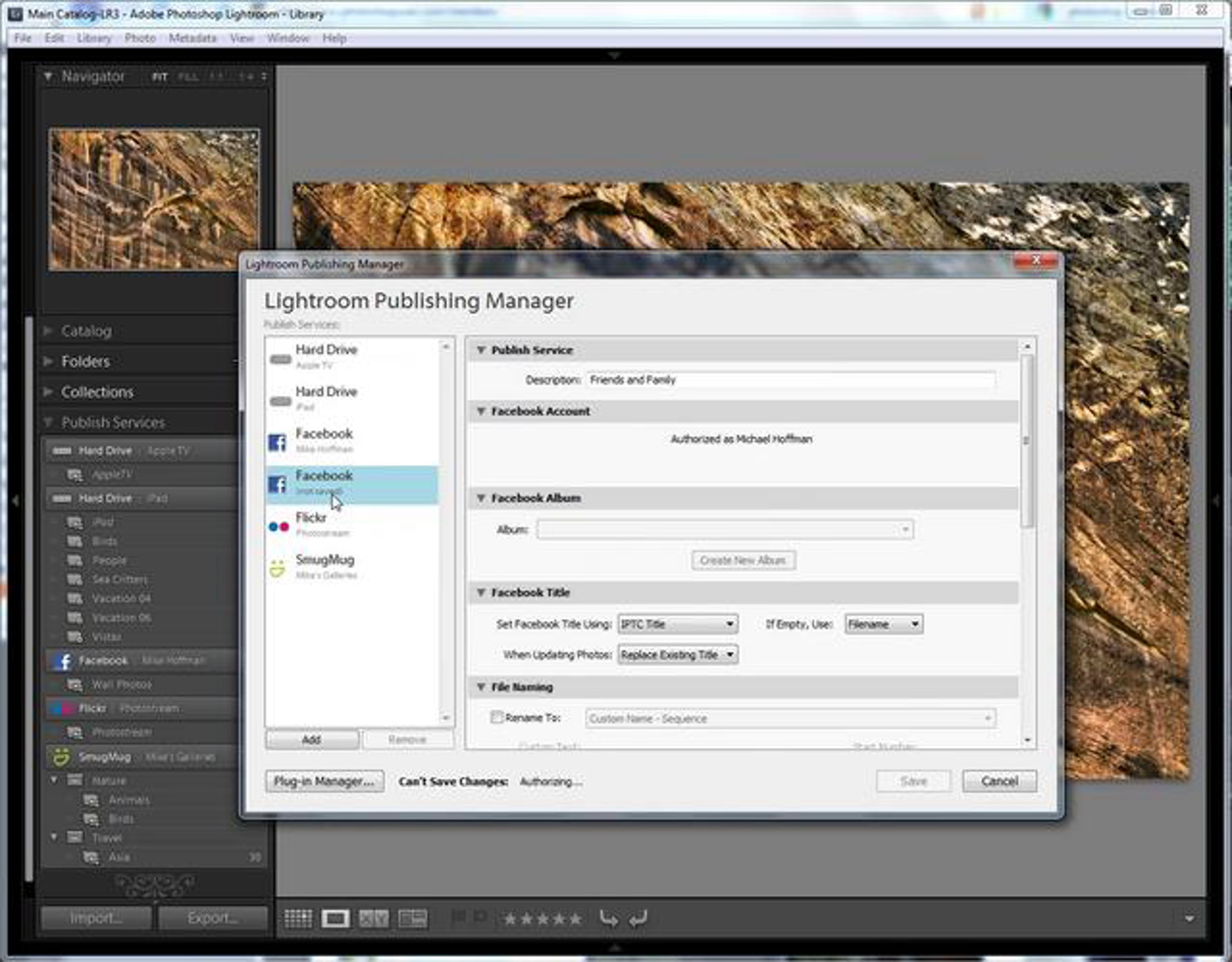
Task: Select the SmugMug service in manager list
Action: click(x=352, y=567)
